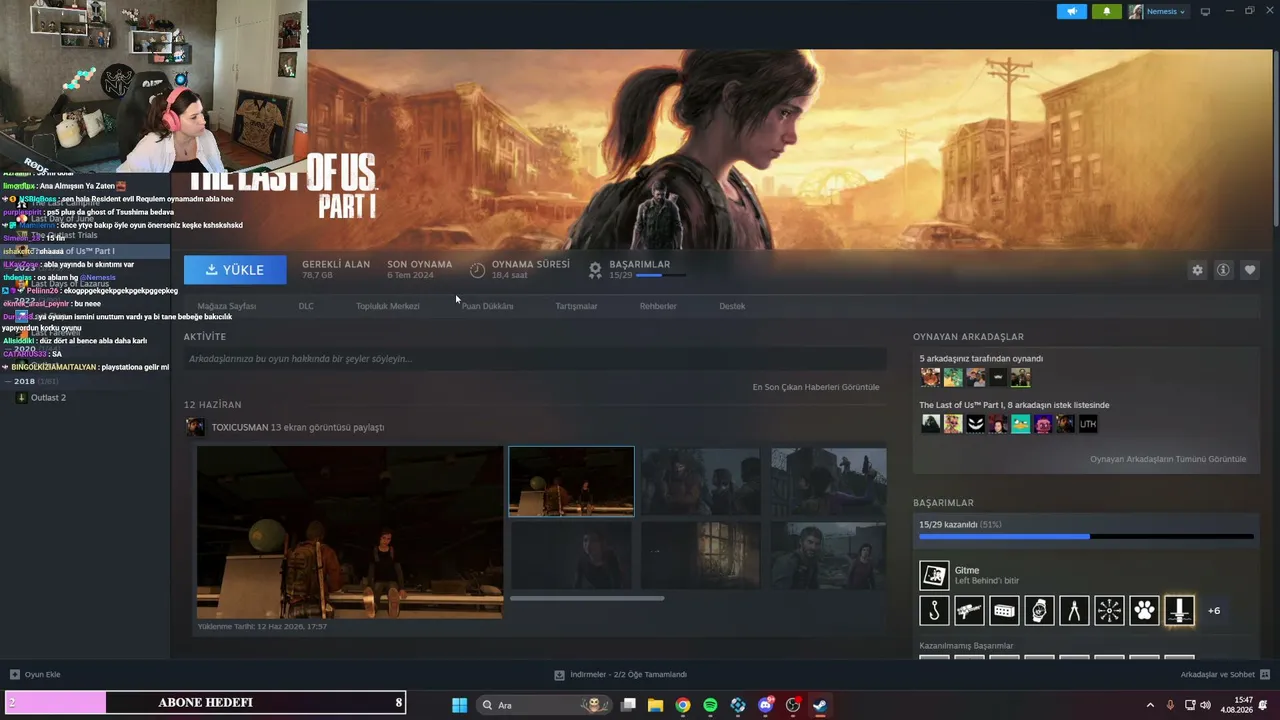Screen dimensions: 1280x720
Task: Select the highlighted sword achievement icon
Action: click(1179, 610)
